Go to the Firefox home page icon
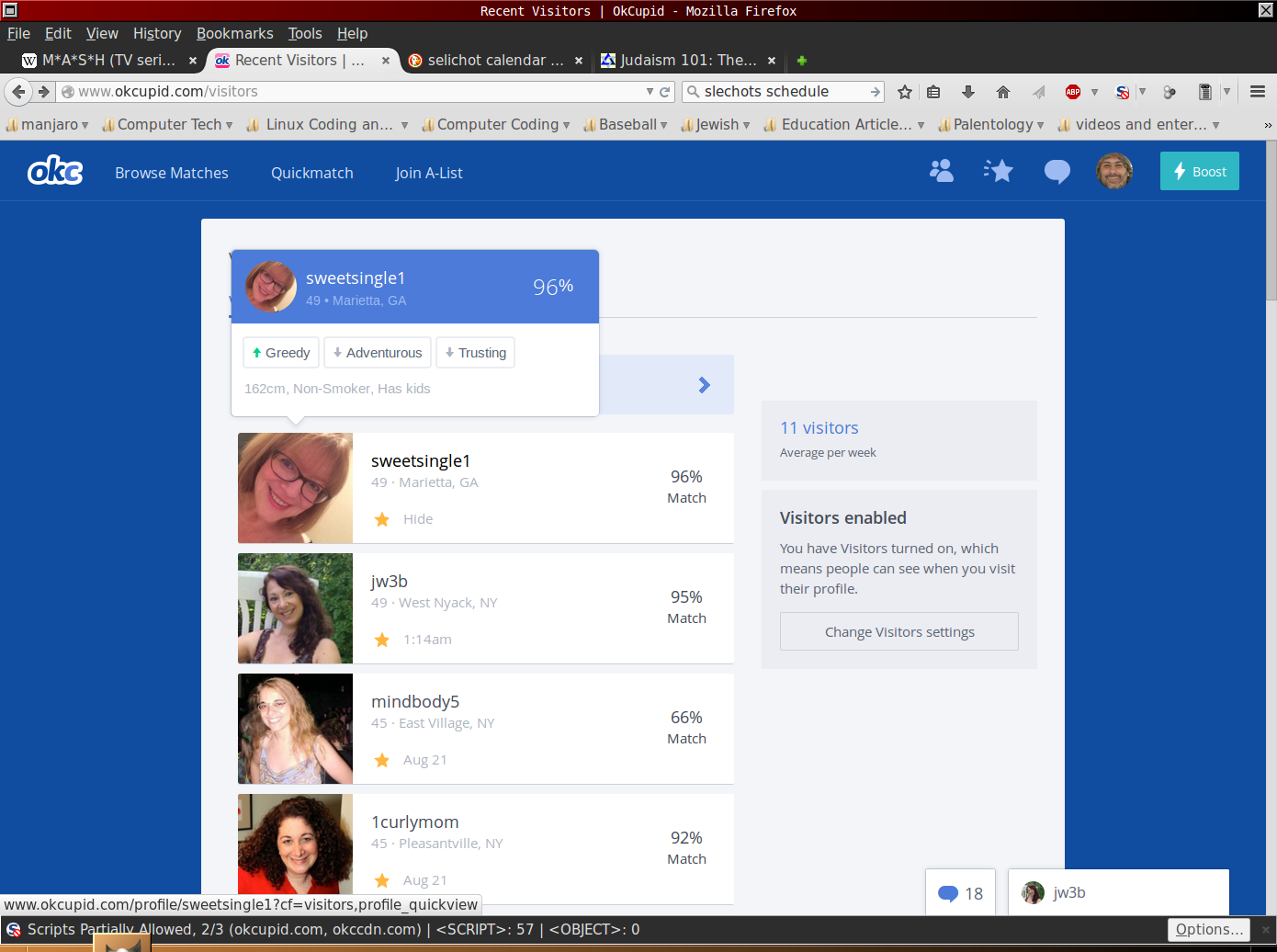 tap(1003, 92)
